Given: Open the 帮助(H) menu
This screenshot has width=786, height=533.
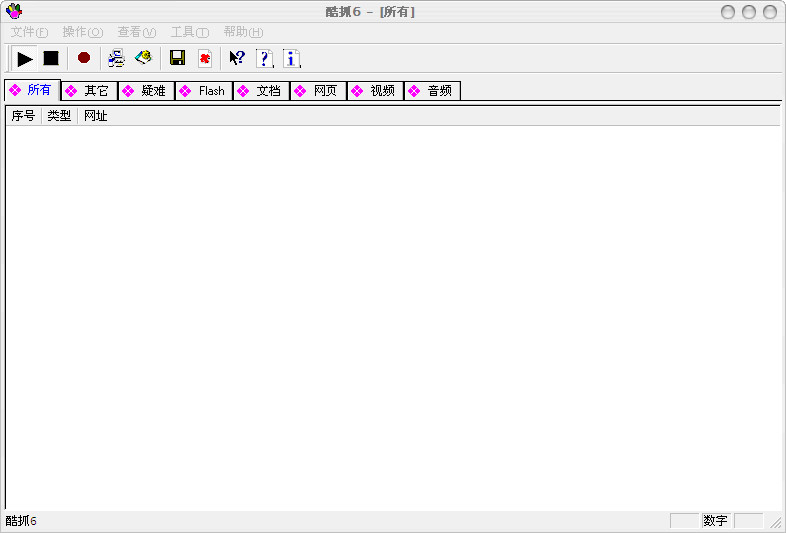Looking at the screenshot, I should [243, 32].
